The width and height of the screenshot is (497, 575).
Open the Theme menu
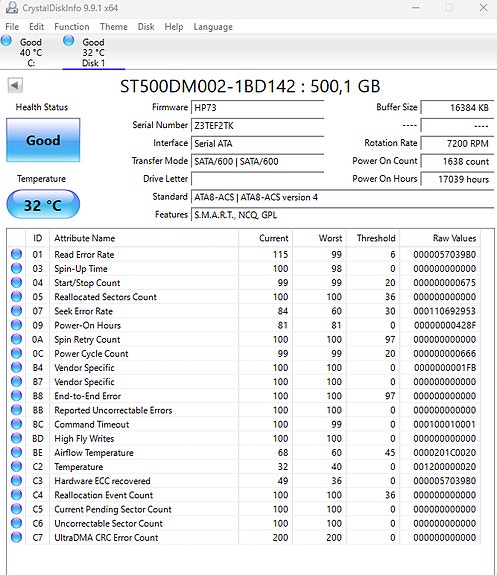114,27
